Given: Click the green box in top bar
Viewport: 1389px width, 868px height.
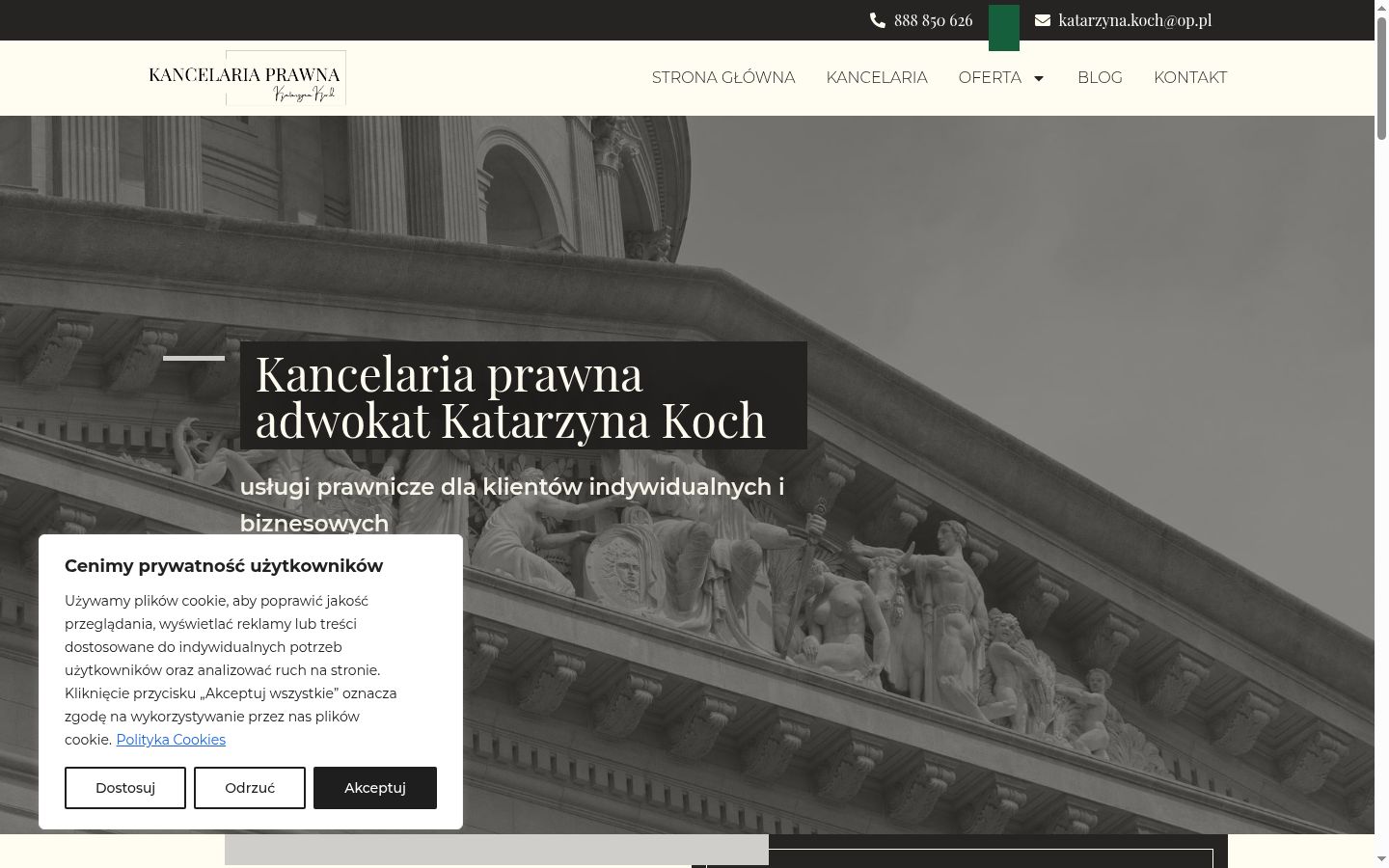Looking at the screenshot, I should click(x=1004, y=27).
